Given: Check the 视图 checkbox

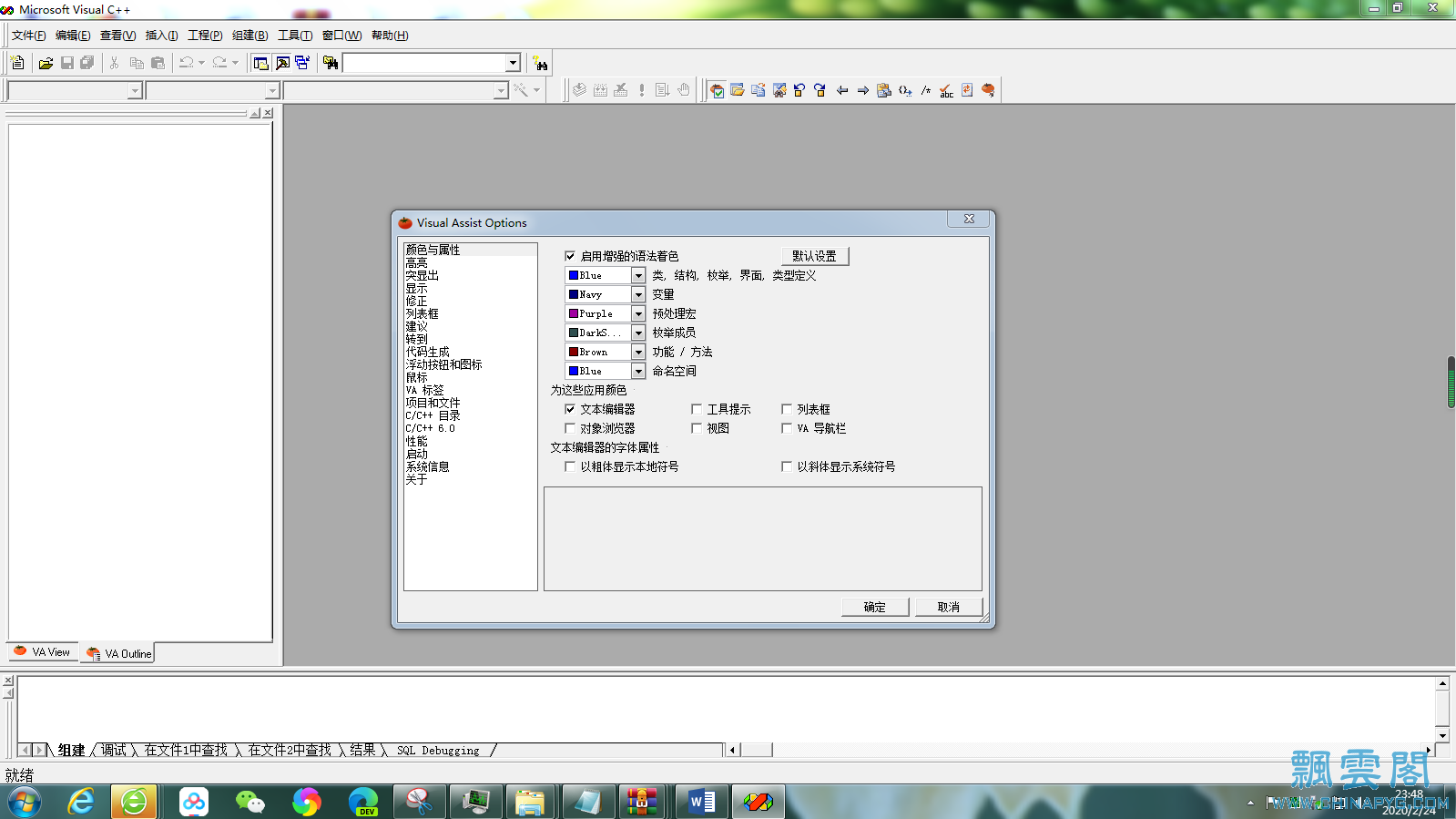Looking at the screenshot, I should pyautogui.click(x=697, y=428).
